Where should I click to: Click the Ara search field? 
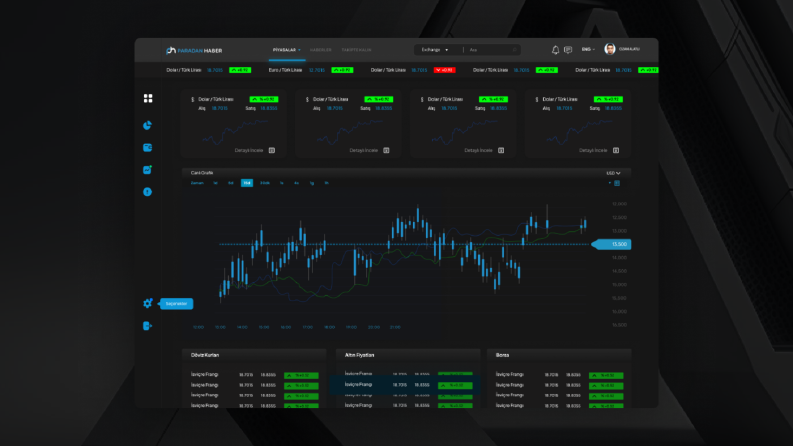pos(490,50)
